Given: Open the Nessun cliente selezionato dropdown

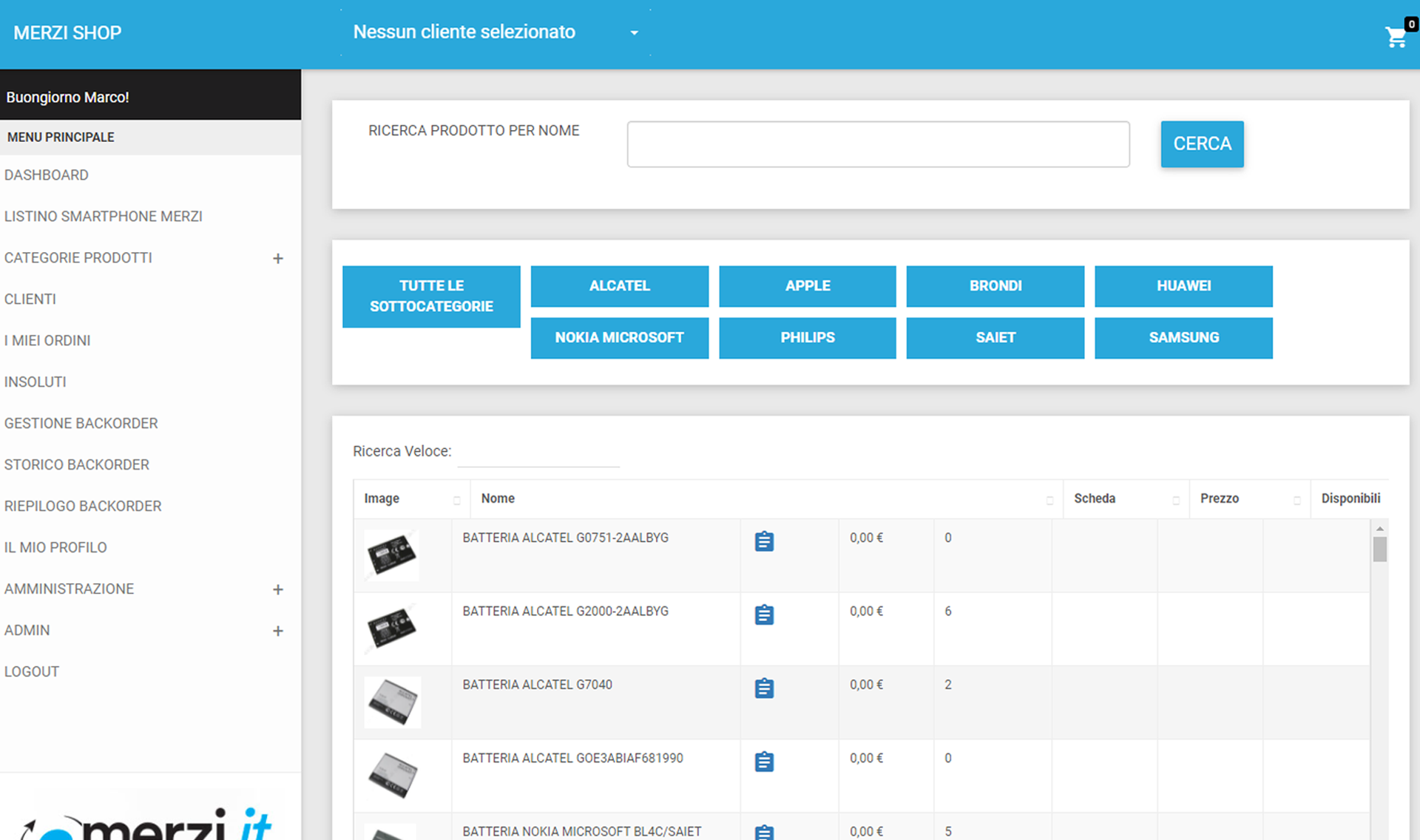Looking at the screenshot, I should [496, 33].
